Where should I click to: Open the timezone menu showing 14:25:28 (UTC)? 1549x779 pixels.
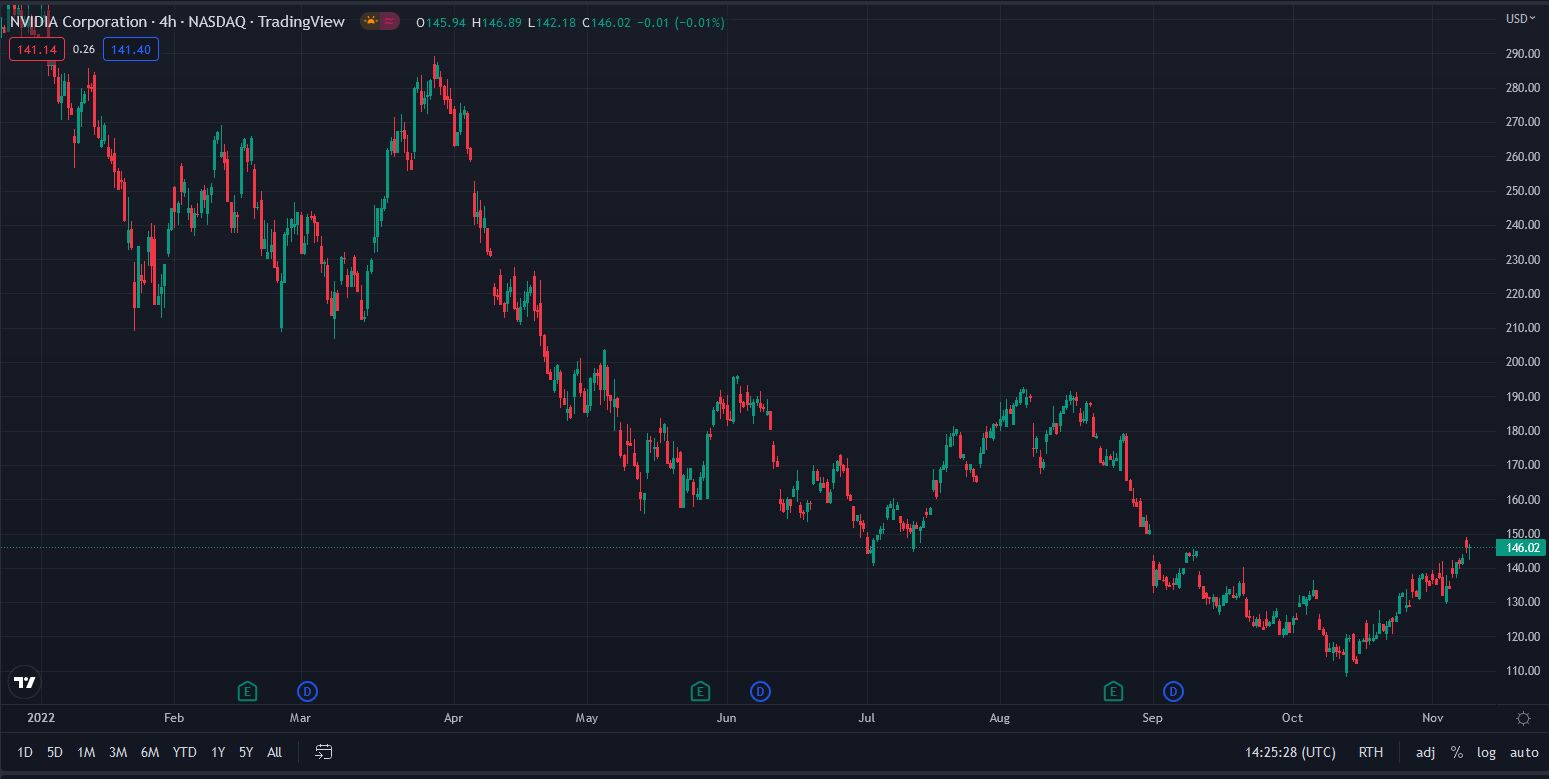(1290, 752)
